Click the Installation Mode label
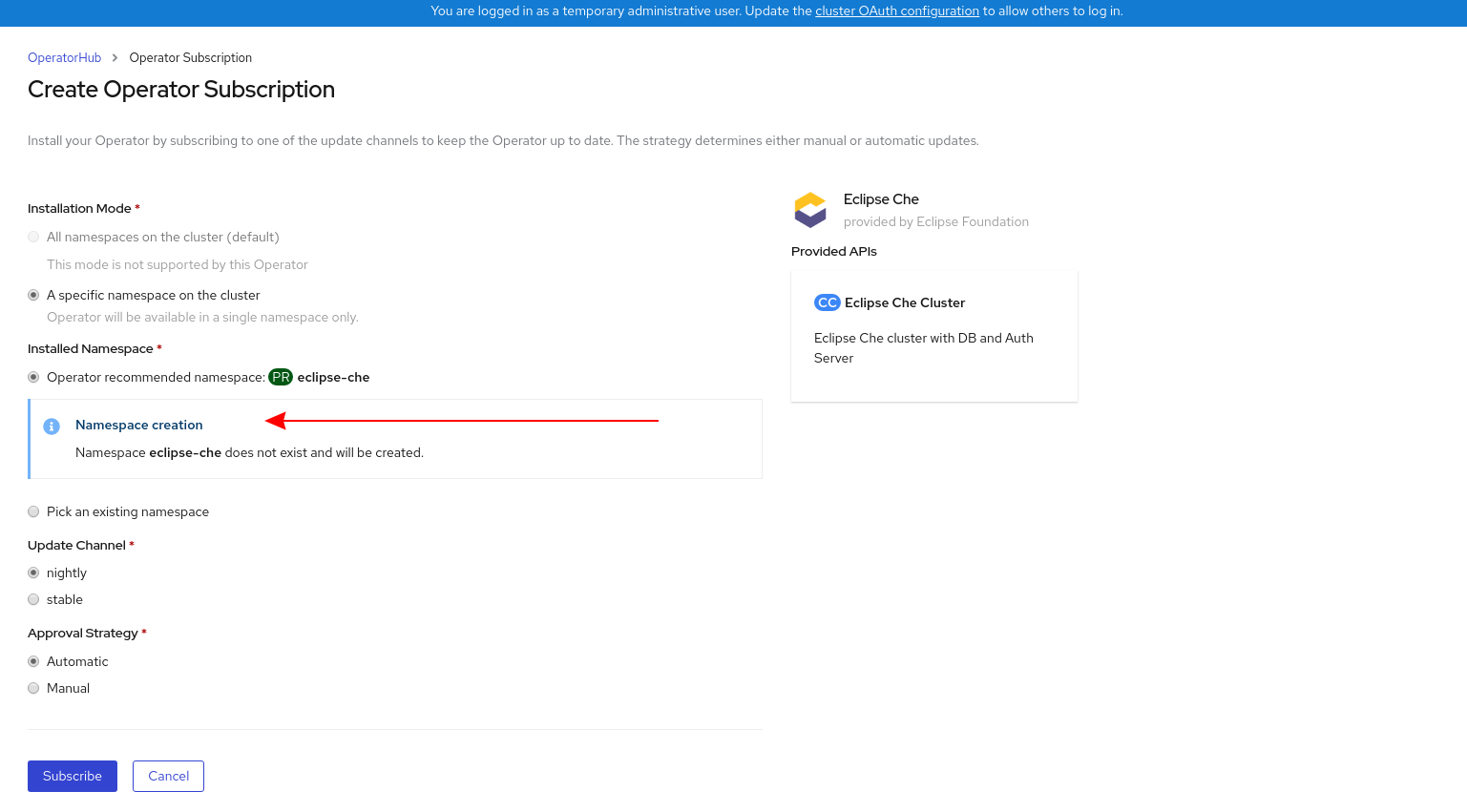This screenshot has width=1467, height=812. coord(79,208)
